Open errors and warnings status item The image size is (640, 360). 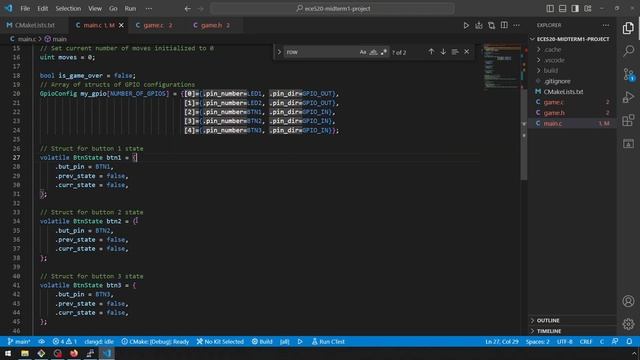[64, 342]
